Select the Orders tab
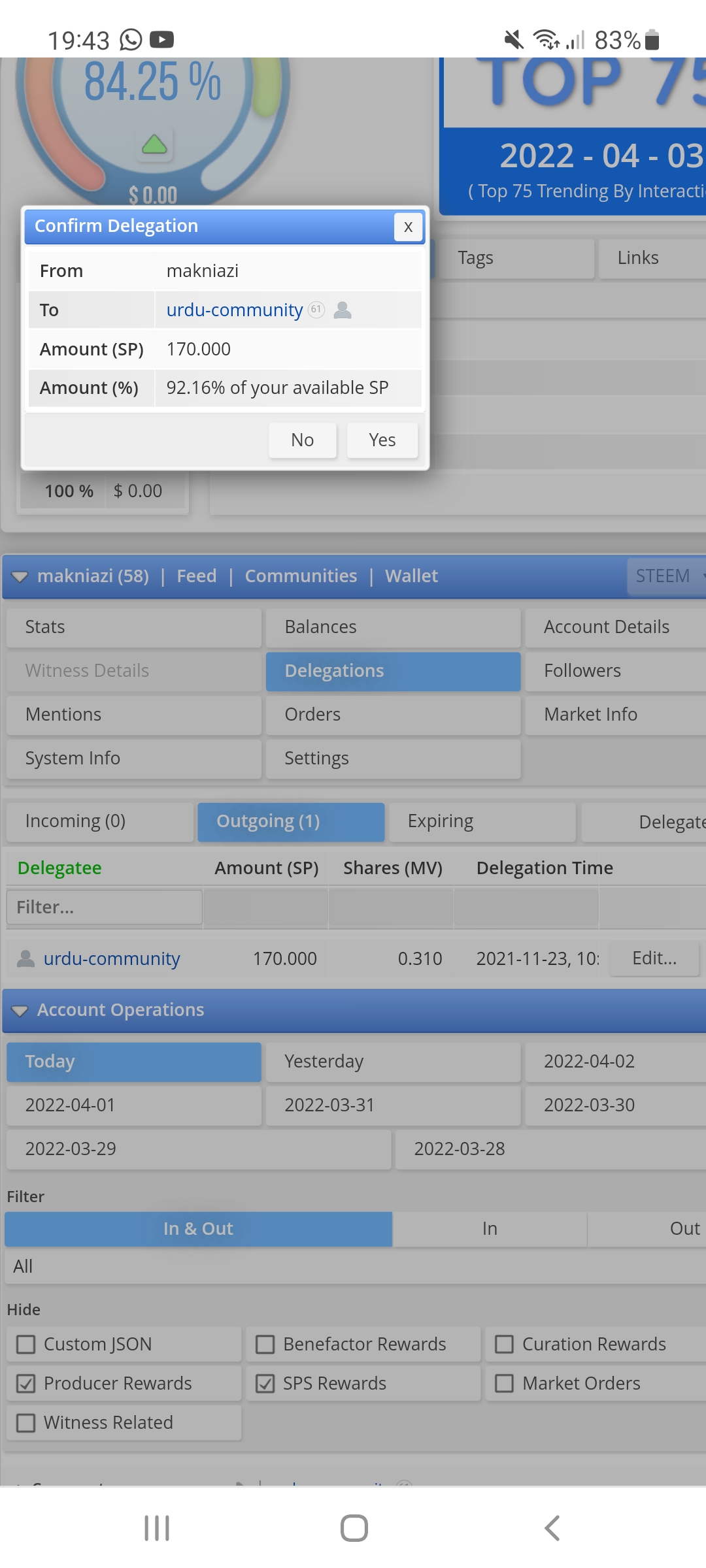The image size is (706, 1568). pos(393,715)
